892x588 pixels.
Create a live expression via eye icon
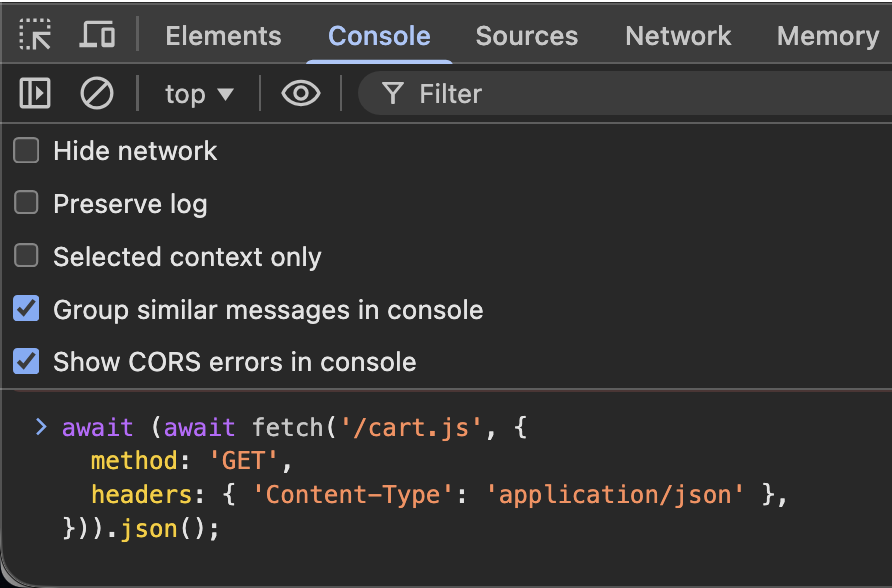pyautogui.click(x=300, y=94)
